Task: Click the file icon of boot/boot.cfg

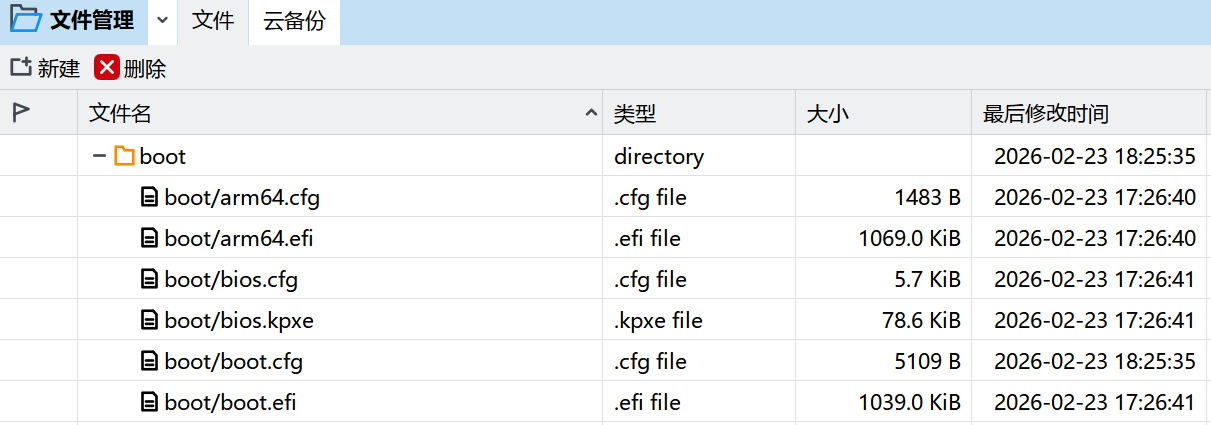Action: (149, 361)
